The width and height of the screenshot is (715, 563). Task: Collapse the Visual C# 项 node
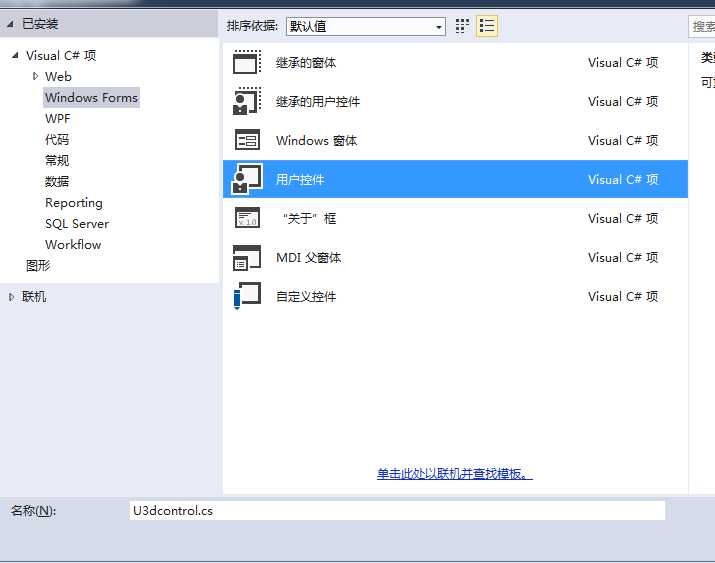click(x=16, y=56)
